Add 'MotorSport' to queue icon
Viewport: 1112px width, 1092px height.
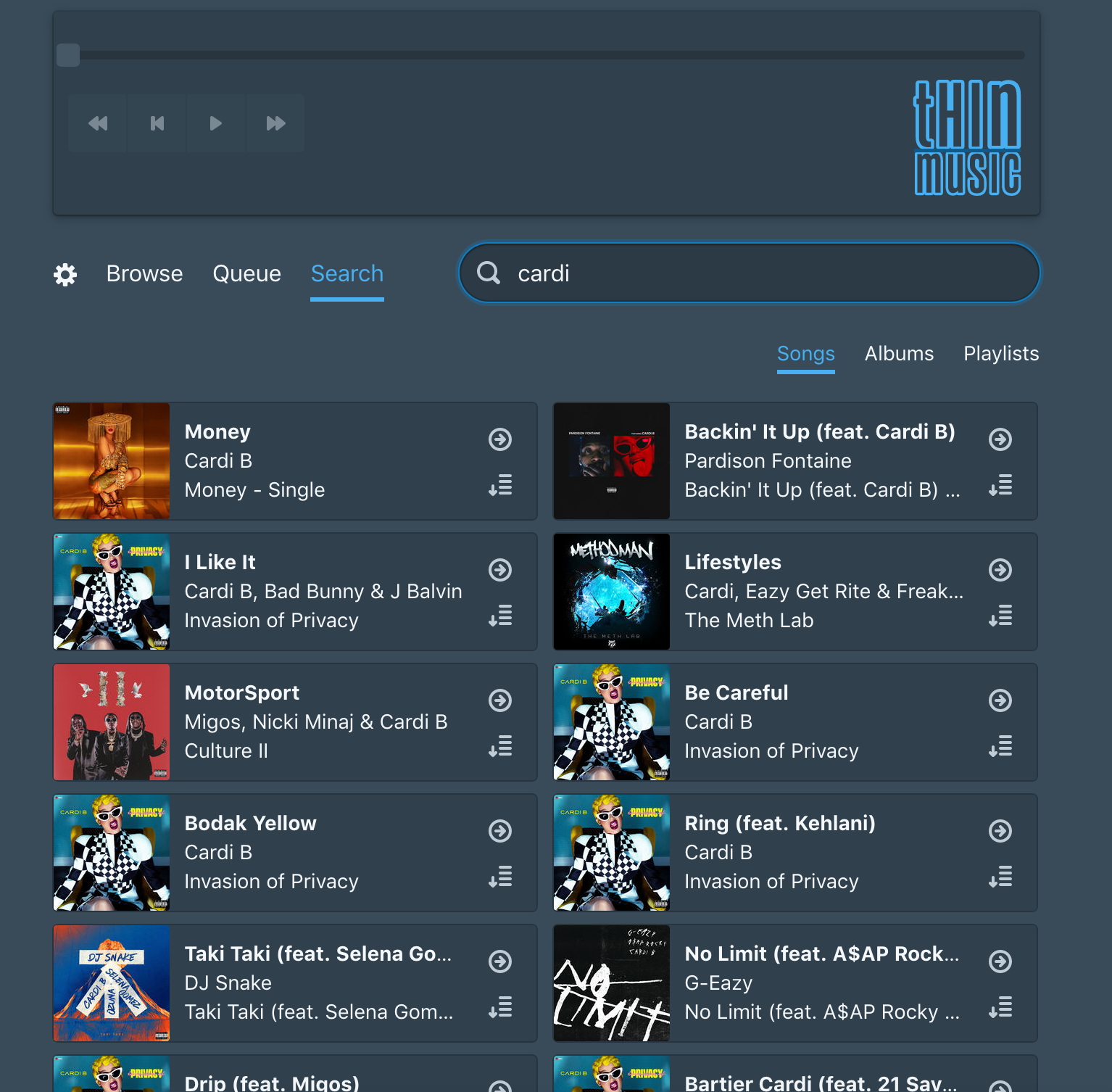[500, 746]
